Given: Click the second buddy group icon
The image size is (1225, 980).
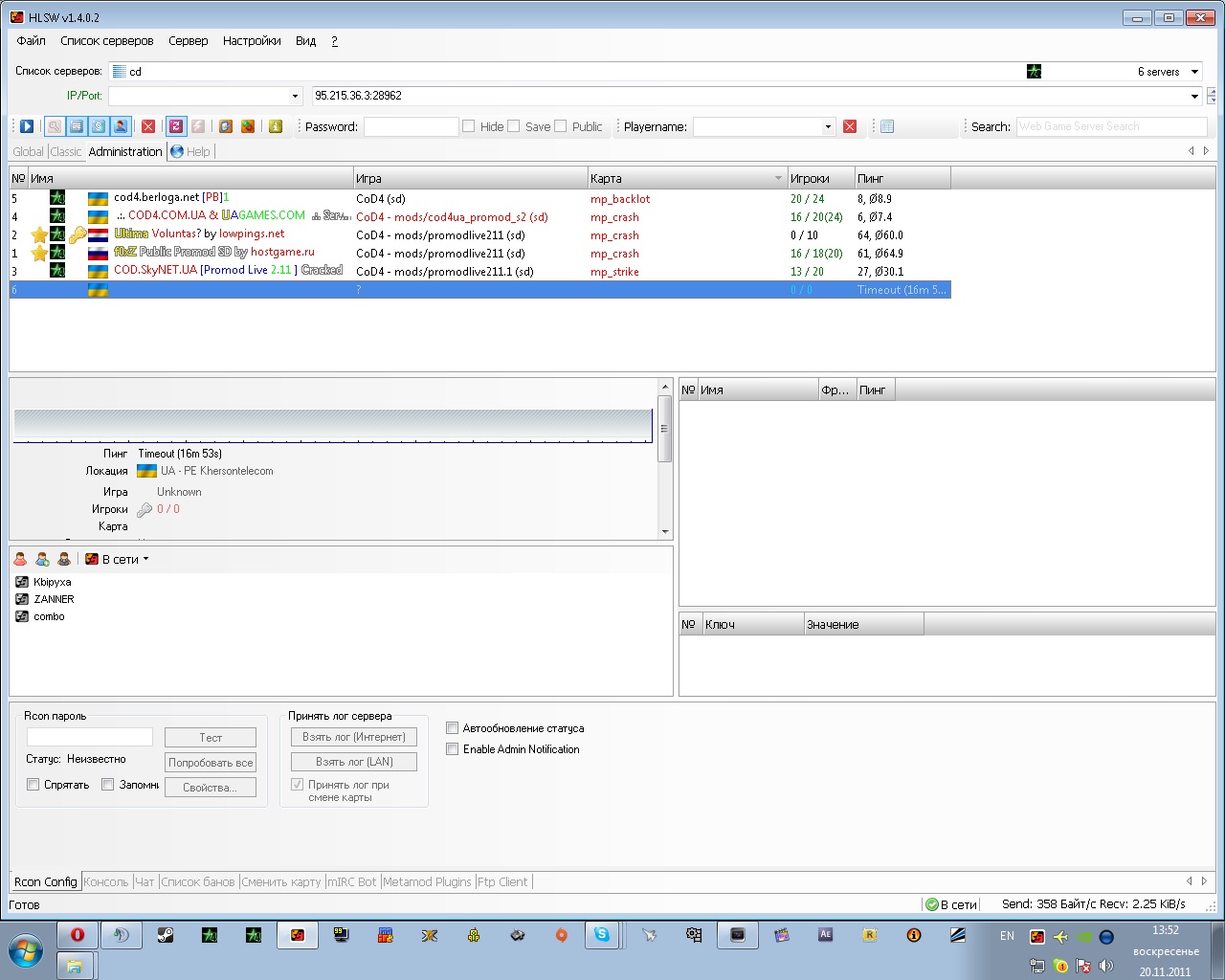Looking at the screenshot, I should 42,559.
